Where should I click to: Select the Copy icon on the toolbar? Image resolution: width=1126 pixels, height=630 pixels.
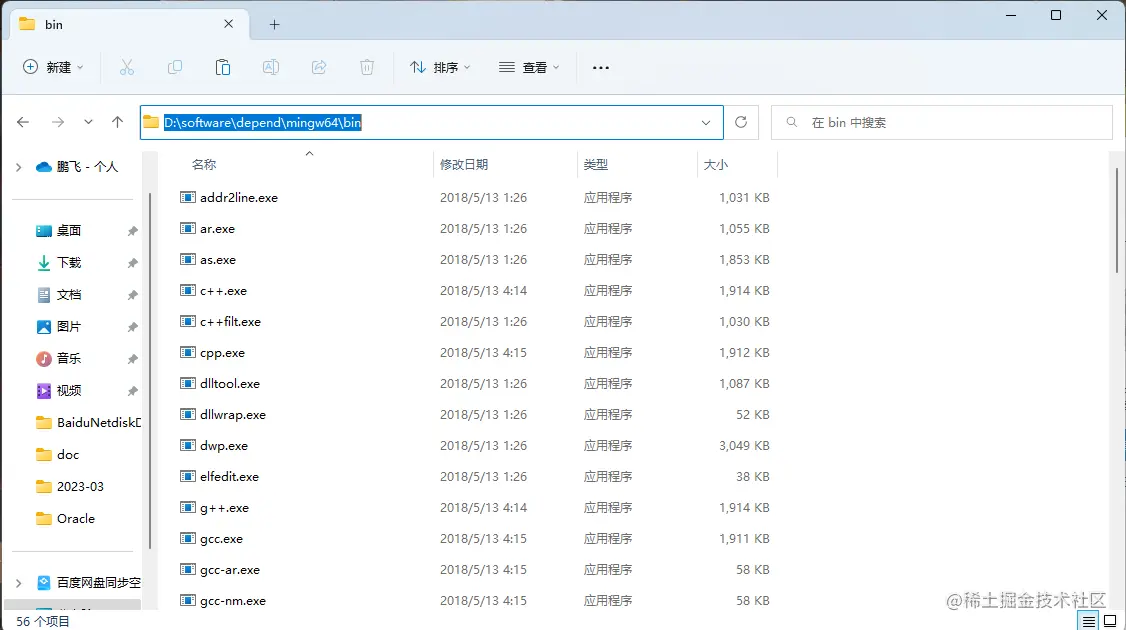175,67
